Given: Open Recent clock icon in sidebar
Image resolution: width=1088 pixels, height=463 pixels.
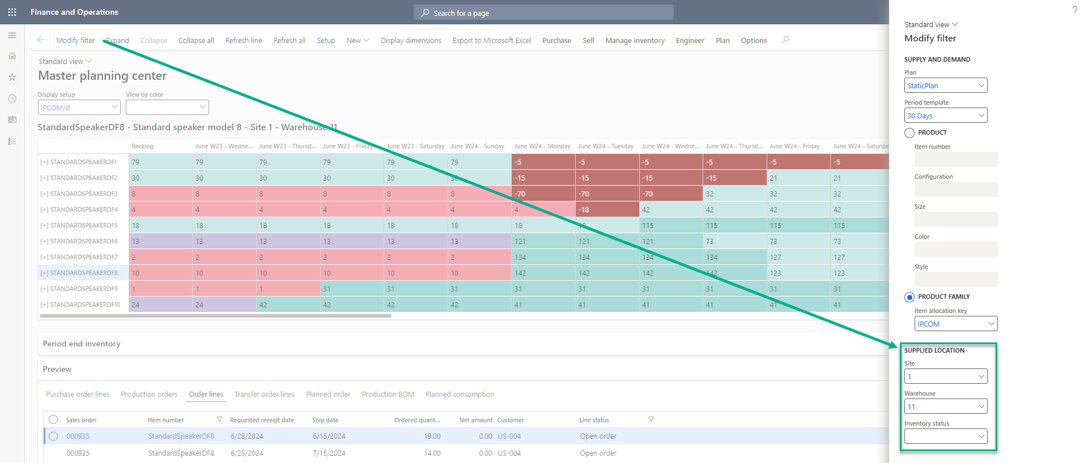Looking at the screenshot, I should pyautogui.click(x=12, y=99).
